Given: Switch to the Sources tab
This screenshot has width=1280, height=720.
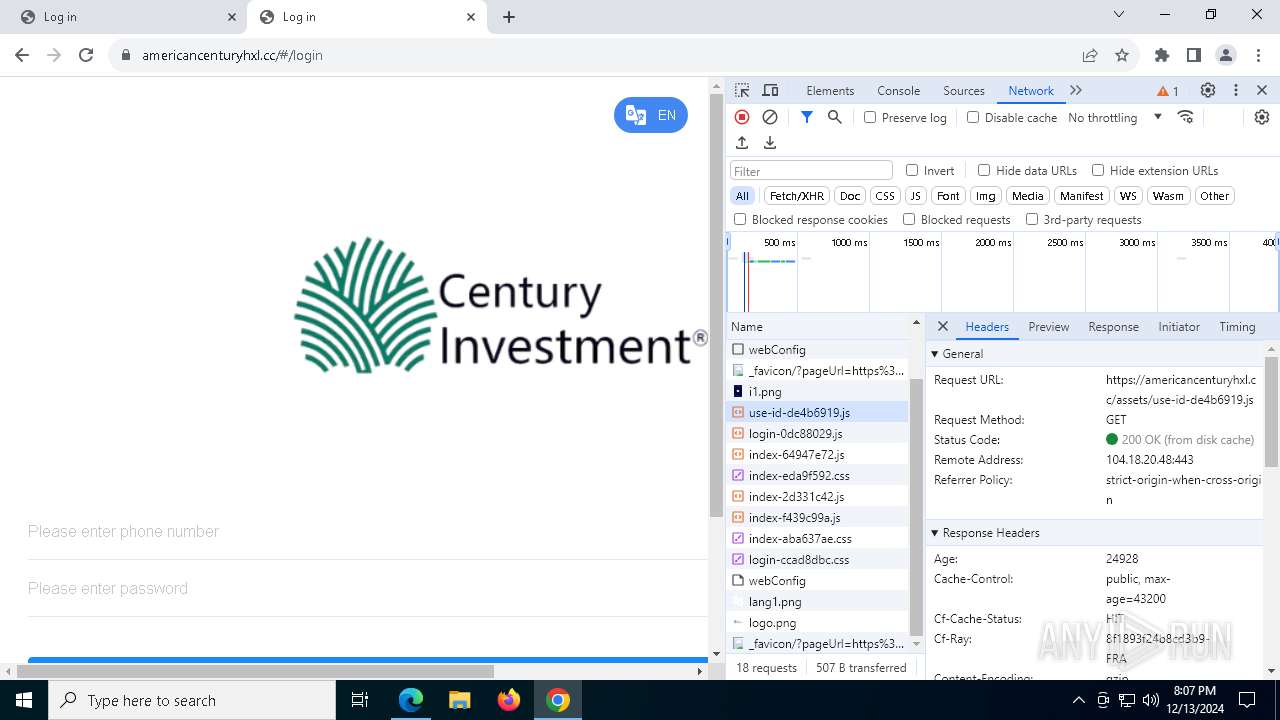Looking at the screenshot, I should click(964, 90).
